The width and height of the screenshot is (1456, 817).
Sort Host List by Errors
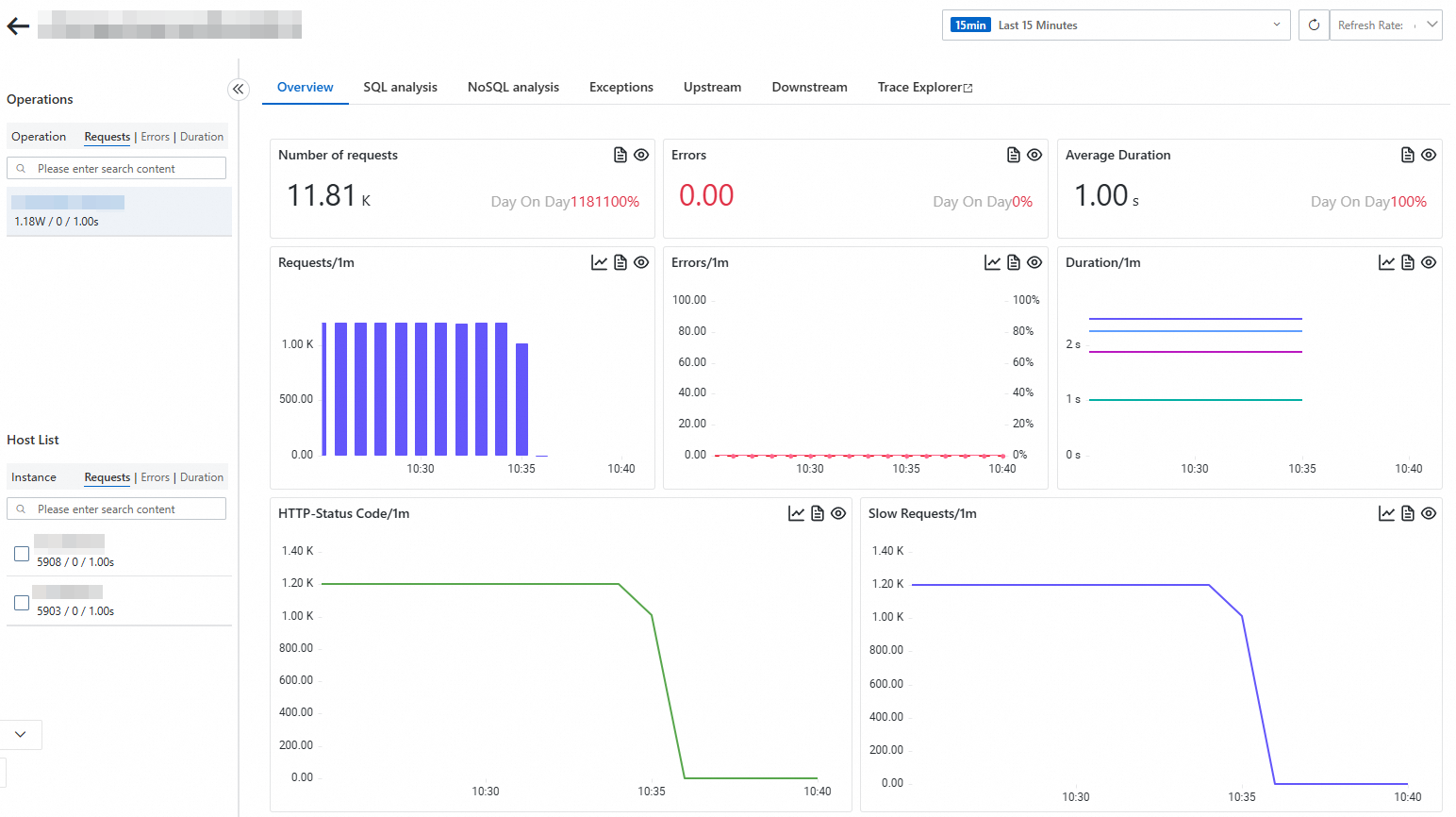coord(156,477)
